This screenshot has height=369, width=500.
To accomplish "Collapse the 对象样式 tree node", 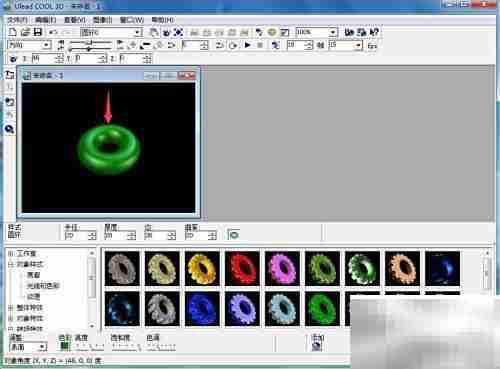I will 10,264.
